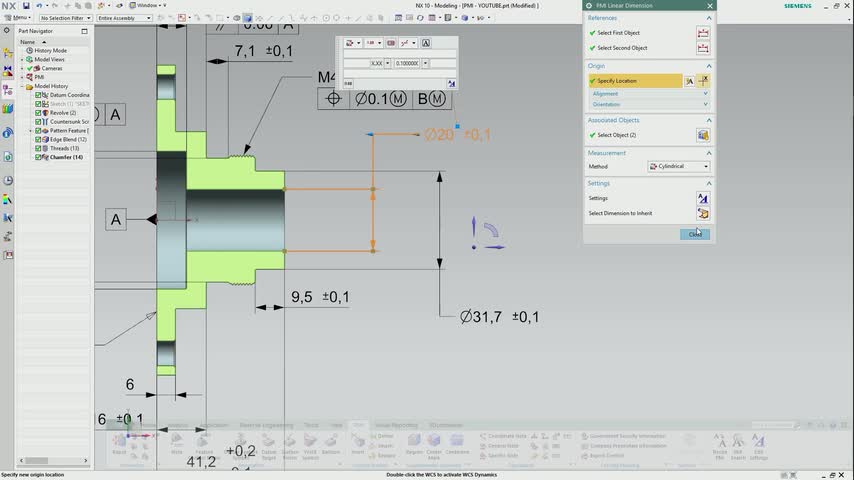854x480 pixels.
Task: Collapse the References group
Action: click(x=709, y=18)
